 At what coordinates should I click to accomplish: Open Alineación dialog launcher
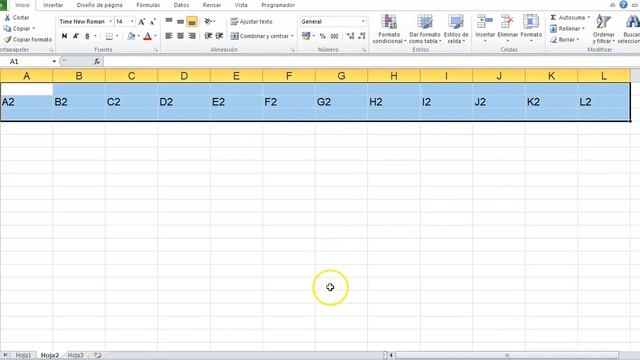tap(293, 50)
